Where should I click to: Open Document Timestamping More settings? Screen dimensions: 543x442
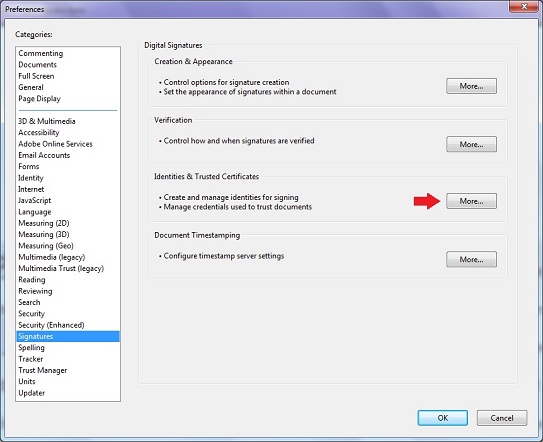point(471,259)
